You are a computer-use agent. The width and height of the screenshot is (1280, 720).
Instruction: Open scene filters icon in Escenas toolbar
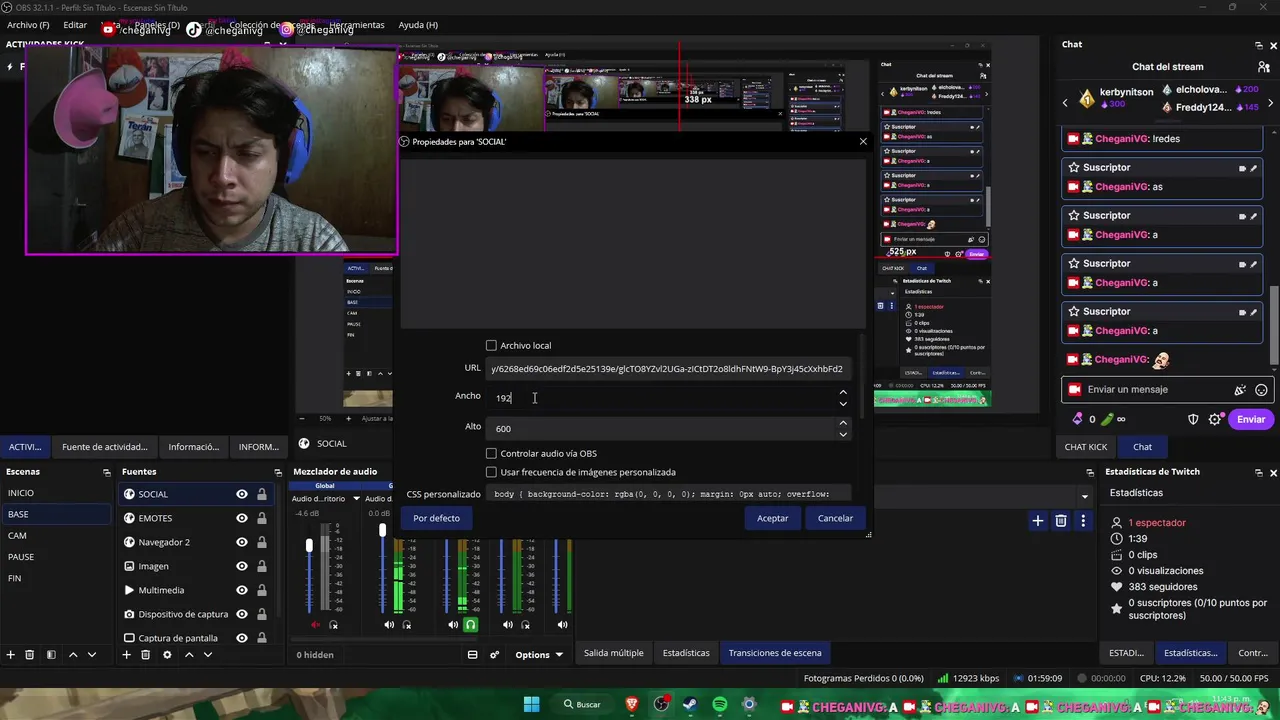coord(51,655)
